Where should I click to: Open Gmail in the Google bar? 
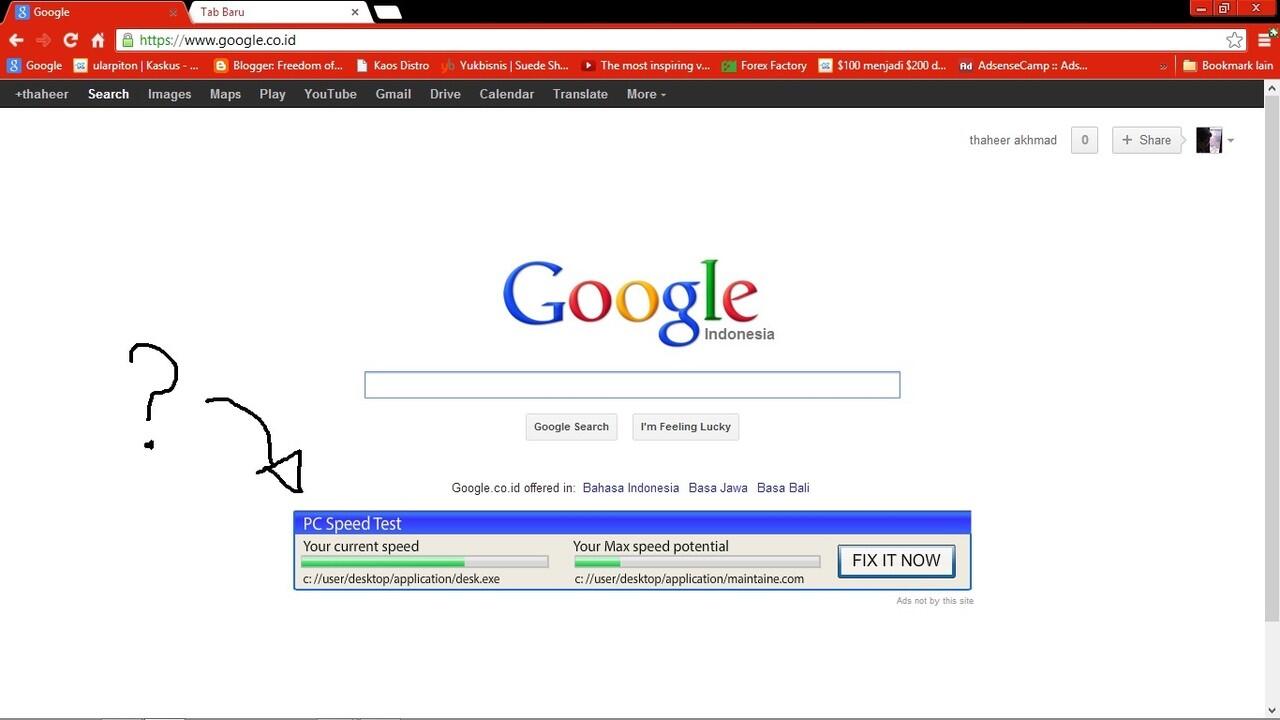[393, 94]
